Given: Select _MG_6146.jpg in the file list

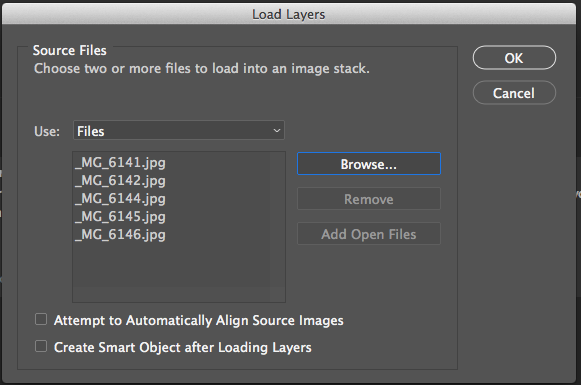Looking at the screenshot, I should 120,235.
